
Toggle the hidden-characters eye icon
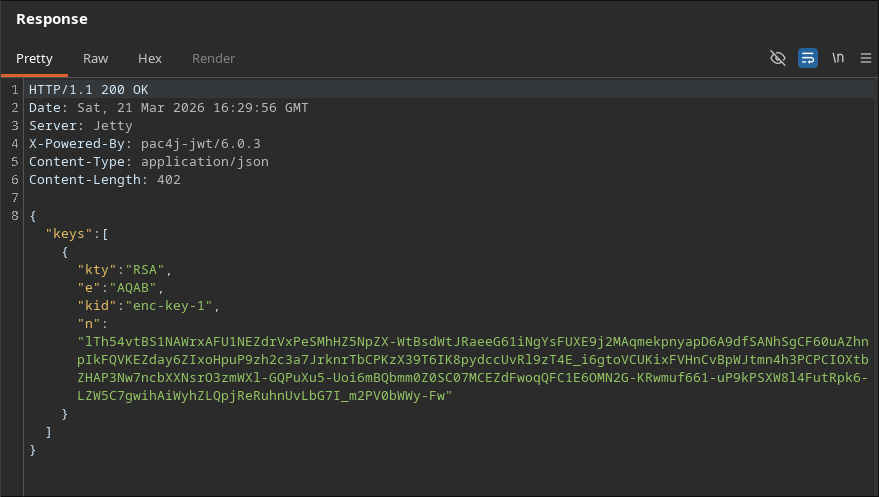click(777, 58)
